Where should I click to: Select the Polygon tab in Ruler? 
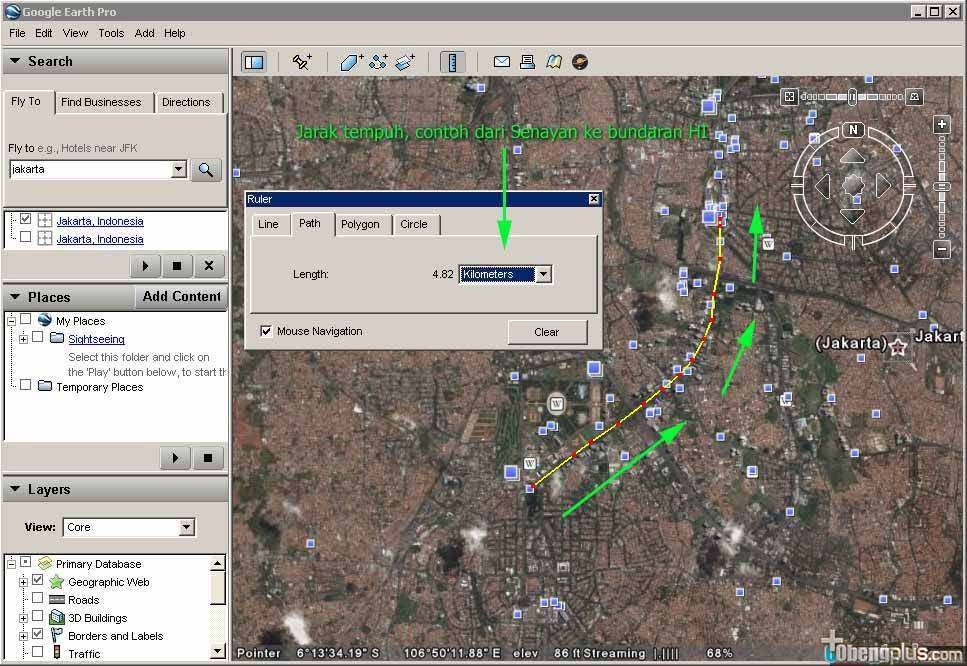360,224
